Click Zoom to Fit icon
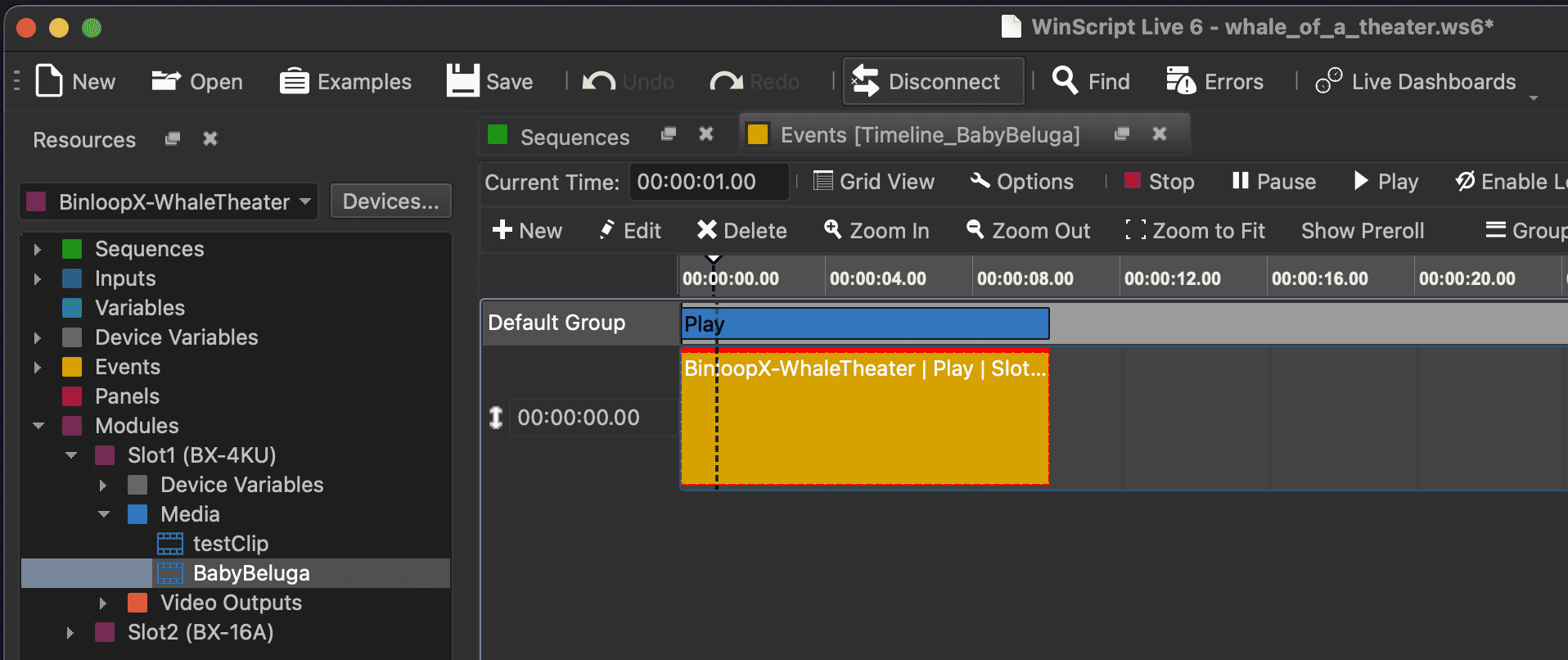The image size is (1568, 660). 1135,230
